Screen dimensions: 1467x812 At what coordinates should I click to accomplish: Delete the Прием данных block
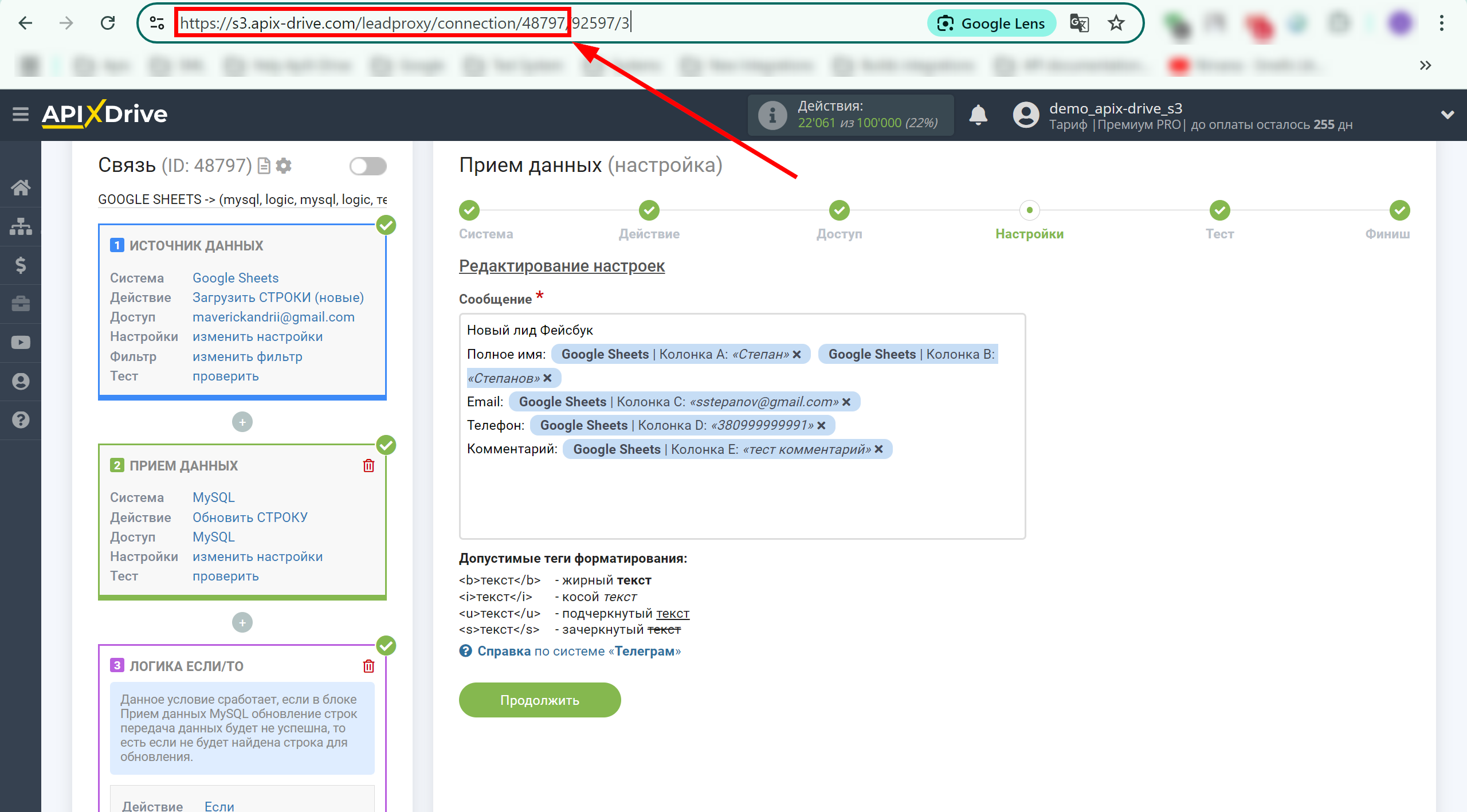tap(368, 465)
